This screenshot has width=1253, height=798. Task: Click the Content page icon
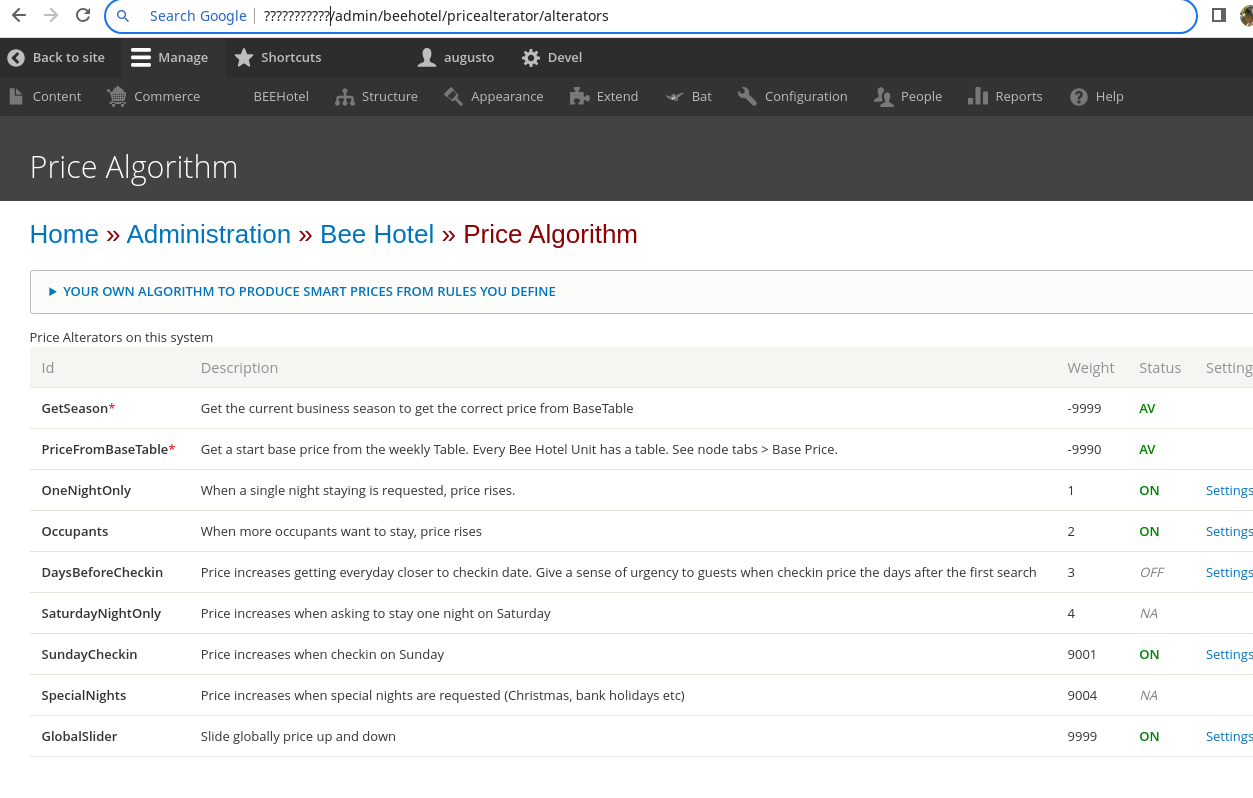(15, 96)
